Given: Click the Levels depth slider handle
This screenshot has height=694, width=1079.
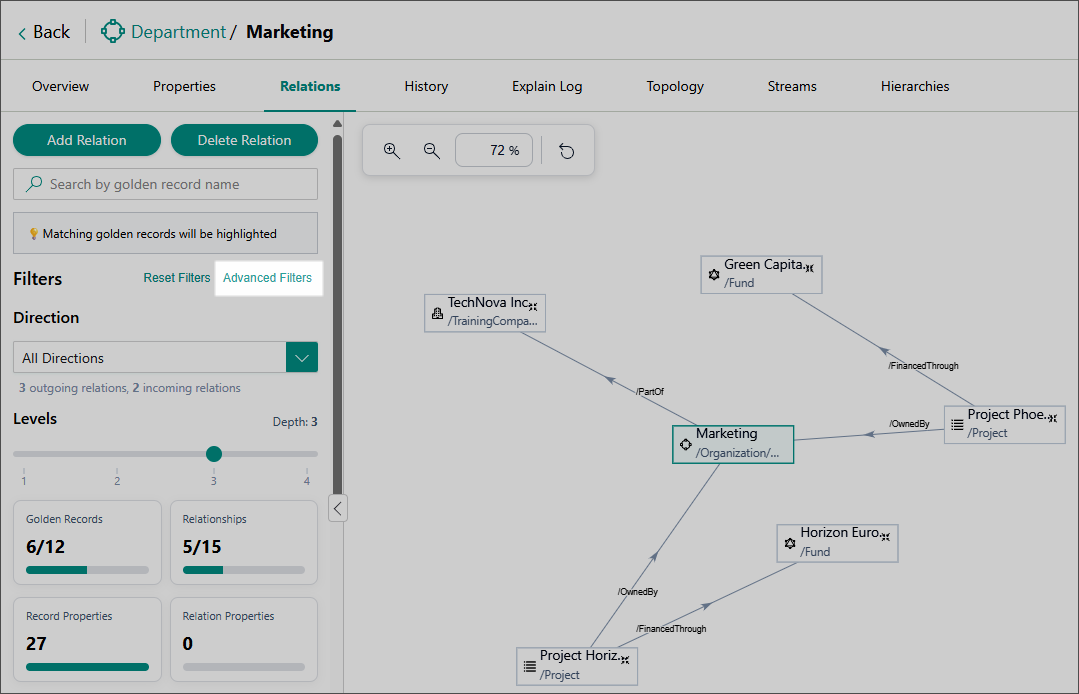Looking at the screenshot, I should (x=214, y=454).
